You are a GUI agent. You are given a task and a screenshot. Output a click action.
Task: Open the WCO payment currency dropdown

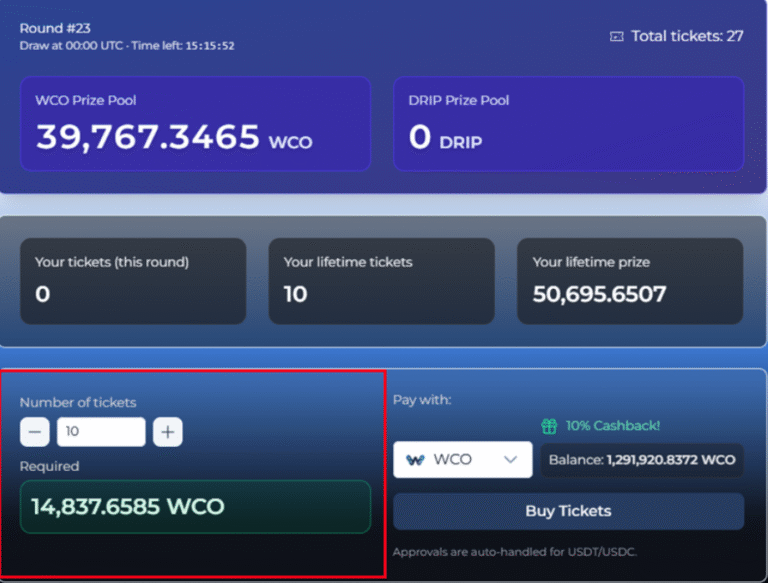pyautogui.click(x=462, y=460)
